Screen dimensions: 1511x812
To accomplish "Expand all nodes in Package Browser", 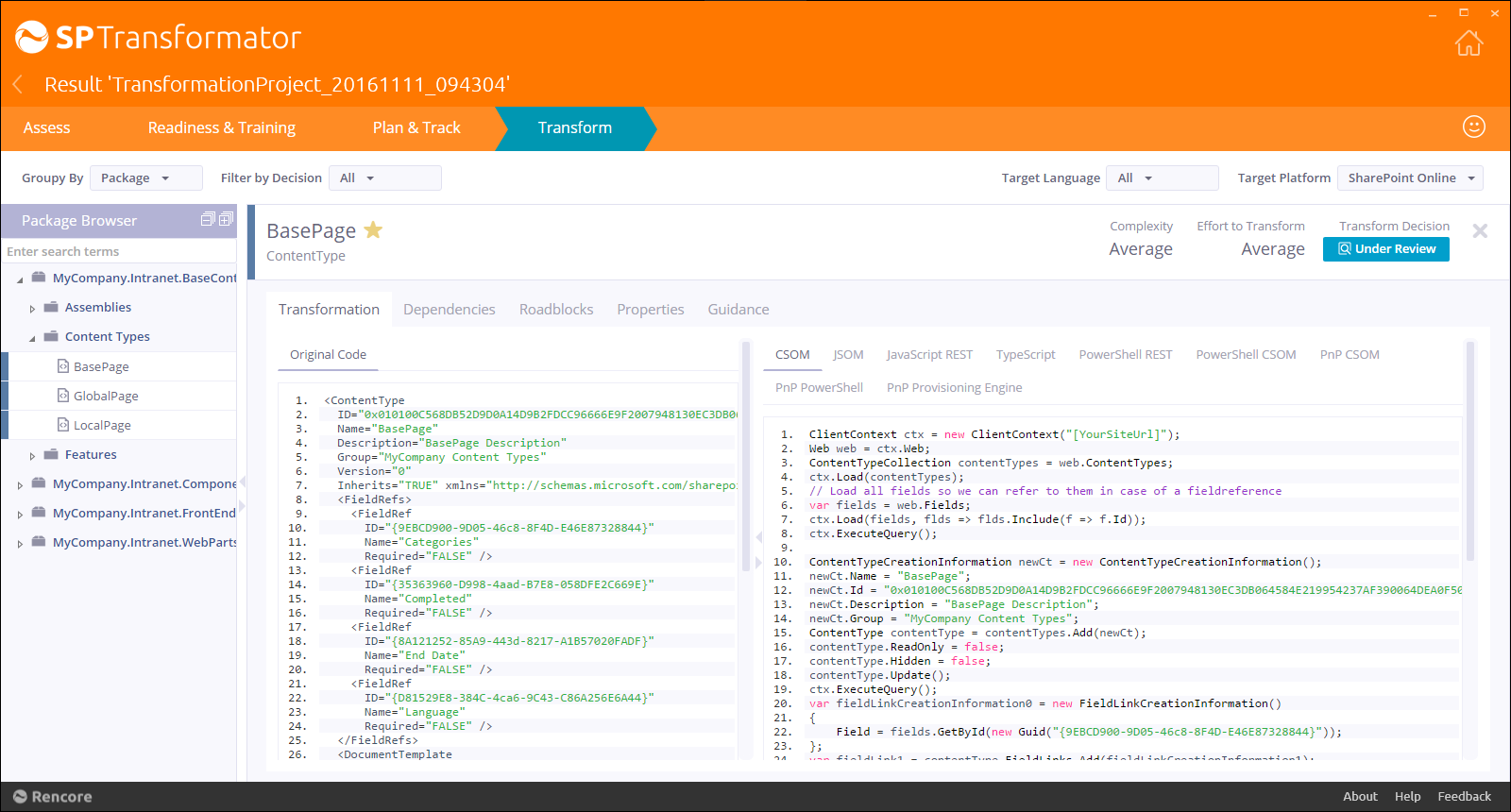I will pos(226,219).
